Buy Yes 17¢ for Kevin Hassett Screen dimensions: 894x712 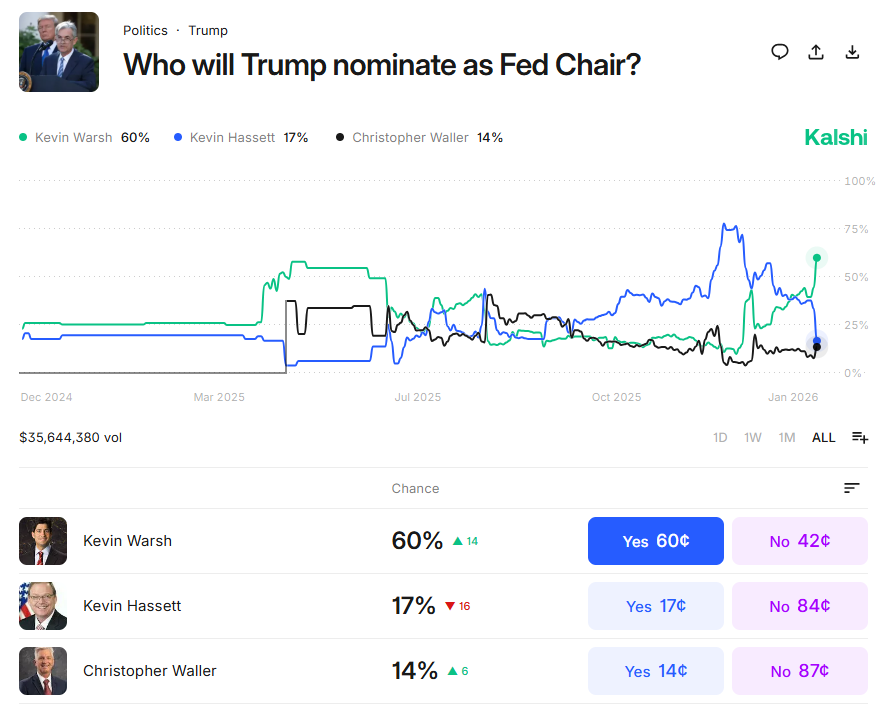pyautogui.click(x=655, y=606)
